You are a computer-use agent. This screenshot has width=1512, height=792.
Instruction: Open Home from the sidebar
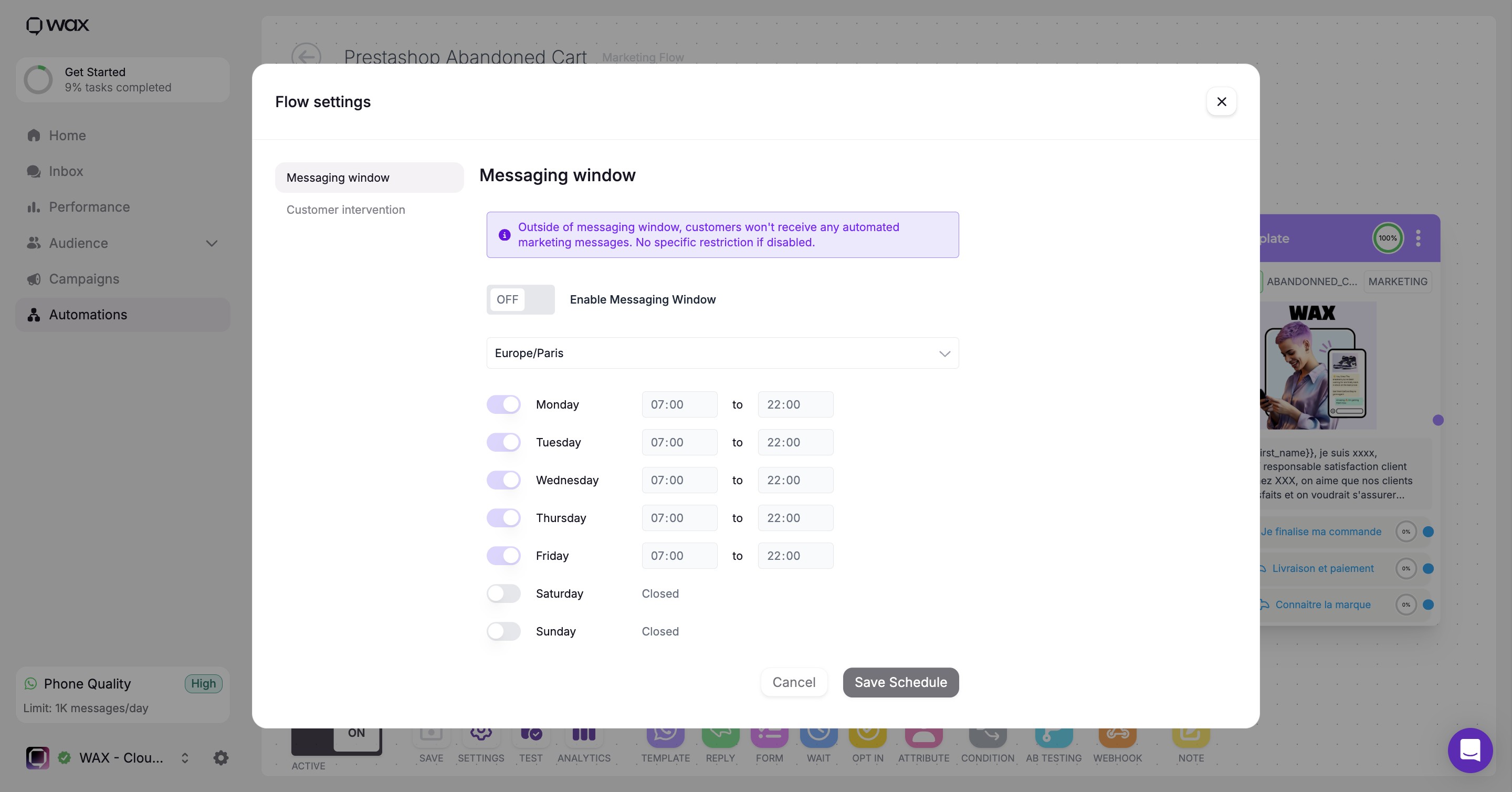coord(123,136)
